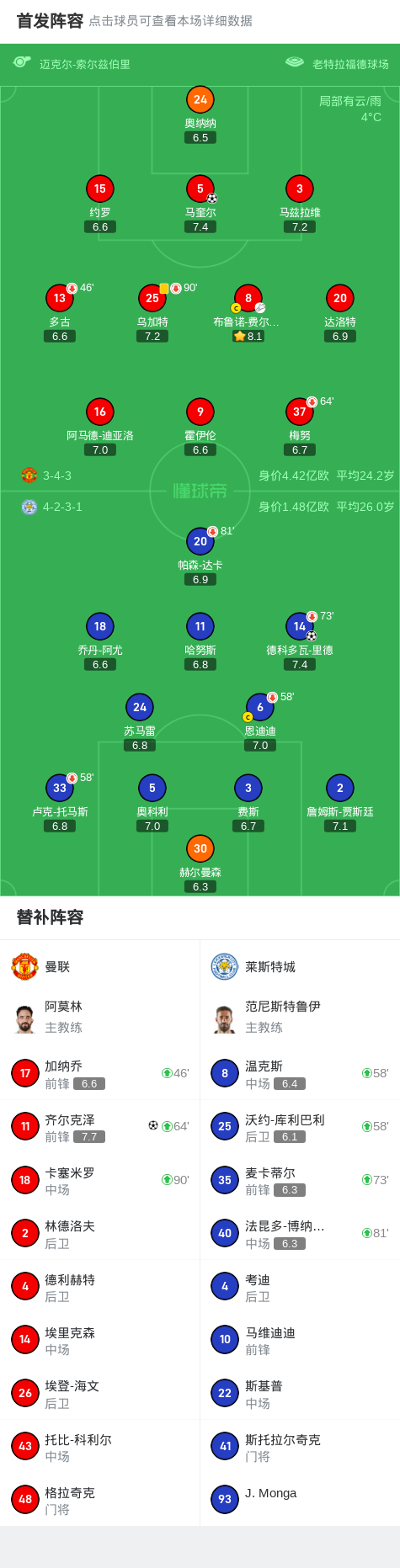Click Zirkzee number 11 substitute badge
This screenshot has width=400, height=1568.
tap(25, 1126)
